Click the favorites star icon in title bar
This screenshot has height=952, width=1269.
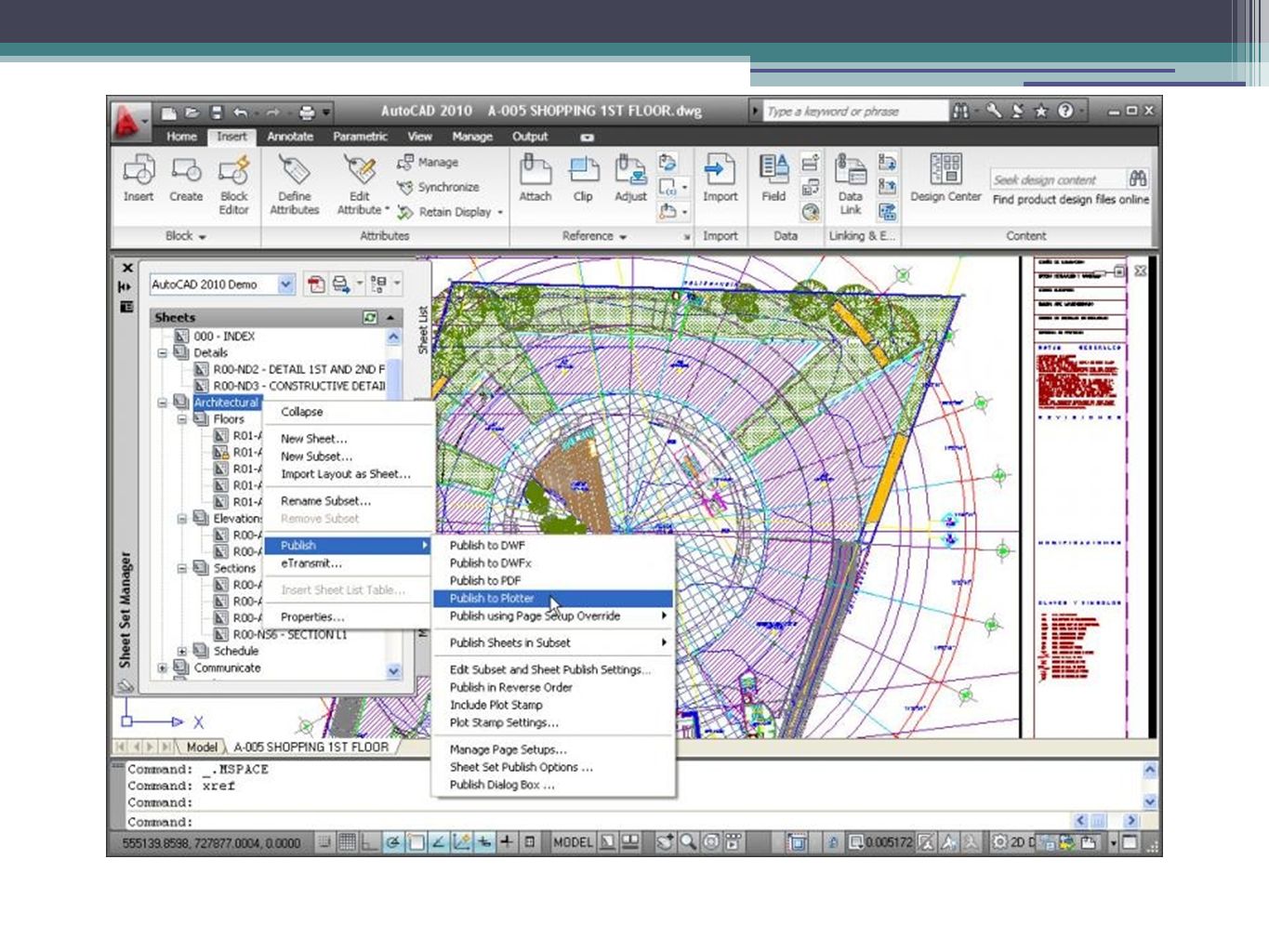[x=1041, y=111]
